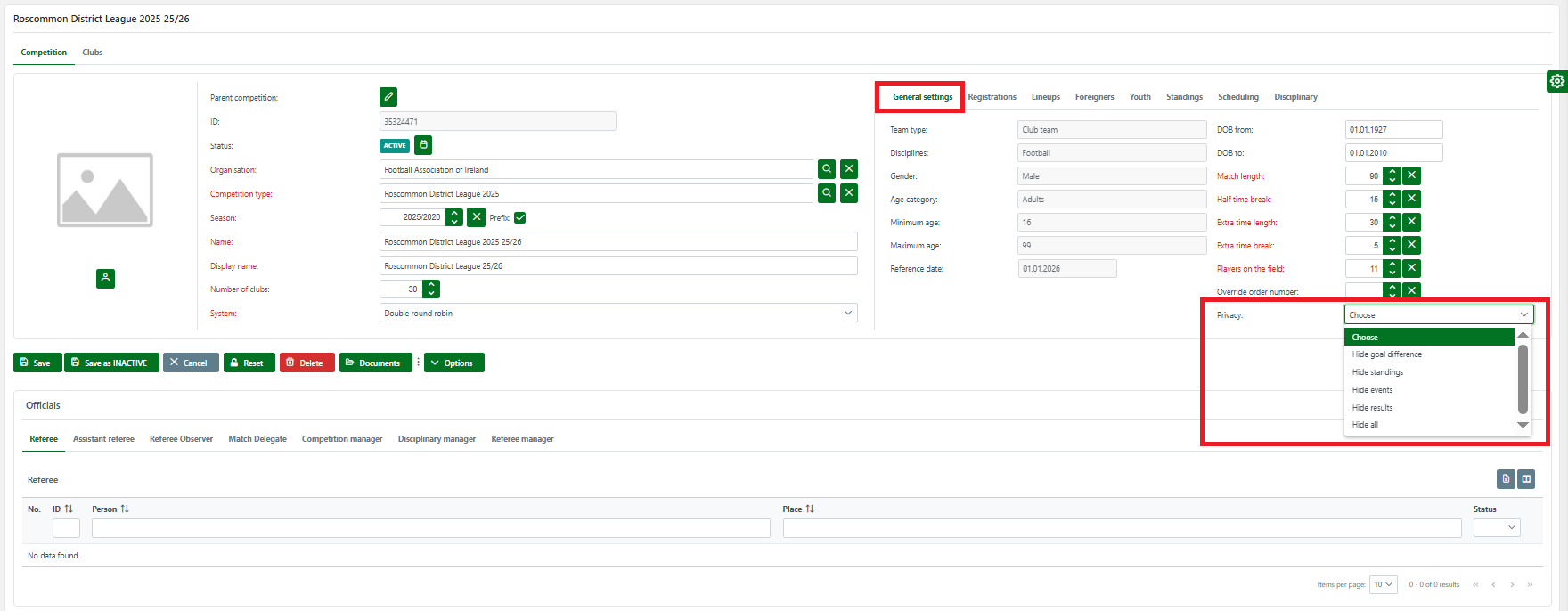Sort the table by Person column
1568x611 pixels.
point(125,509)
